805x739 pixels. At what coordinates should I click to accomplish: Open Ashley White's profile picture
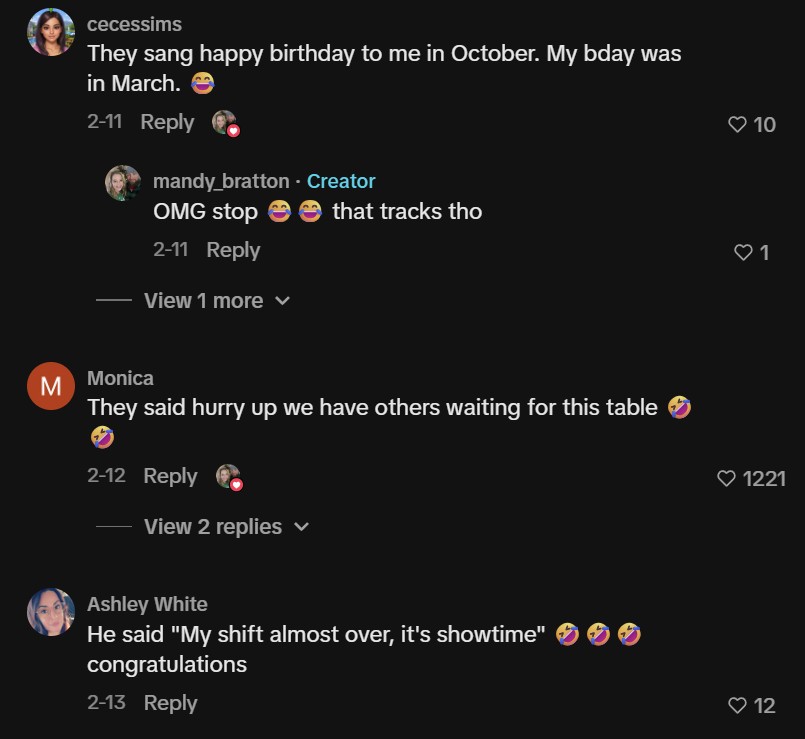point(51,612)
